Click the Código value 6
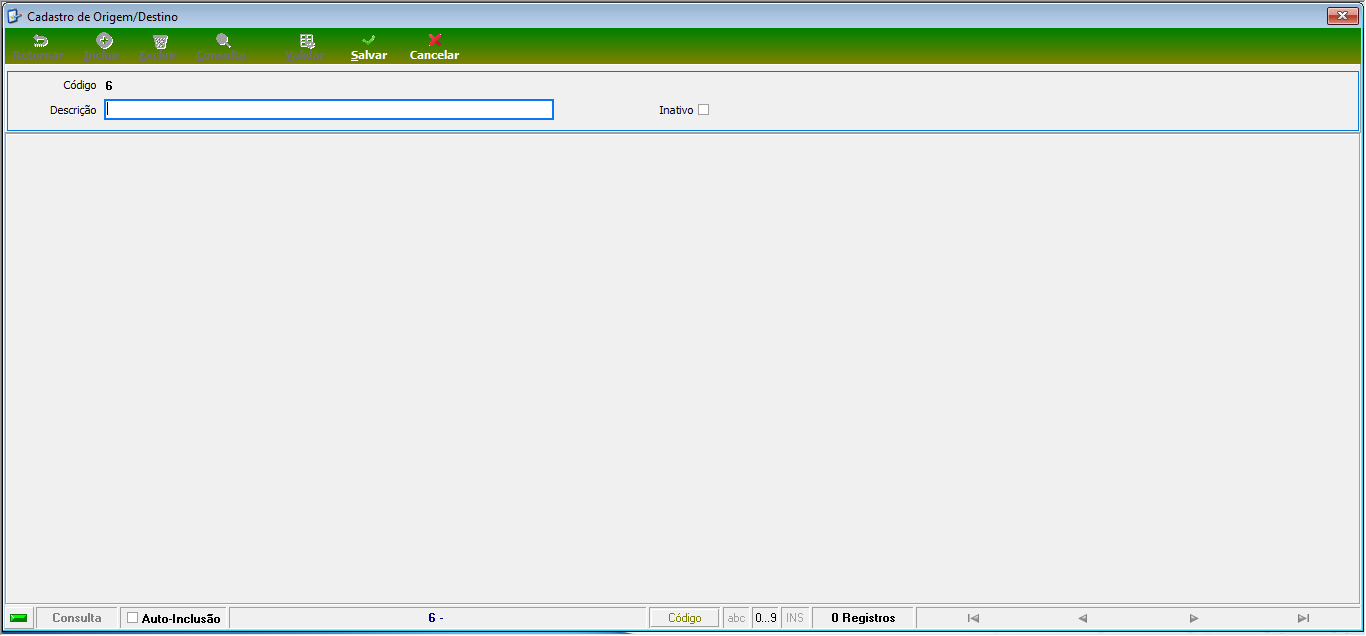 pos(109,86)
